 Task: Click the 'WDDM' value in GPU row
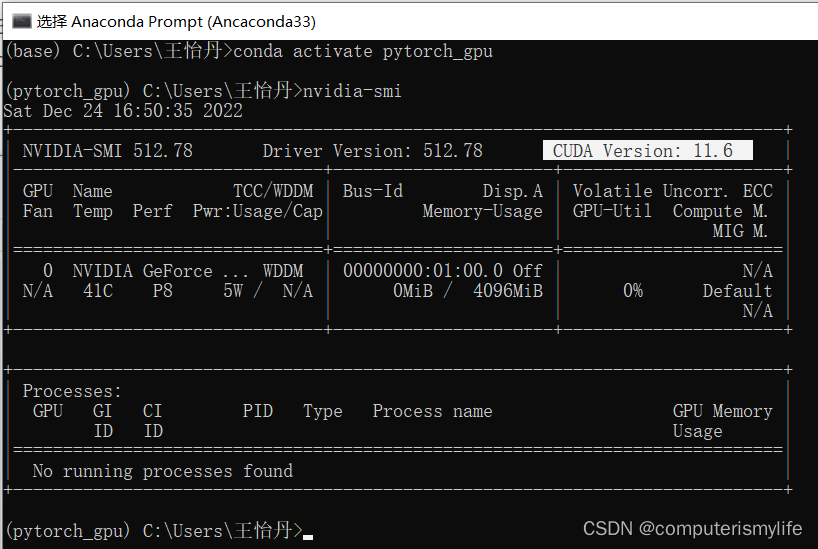point(283,271)
